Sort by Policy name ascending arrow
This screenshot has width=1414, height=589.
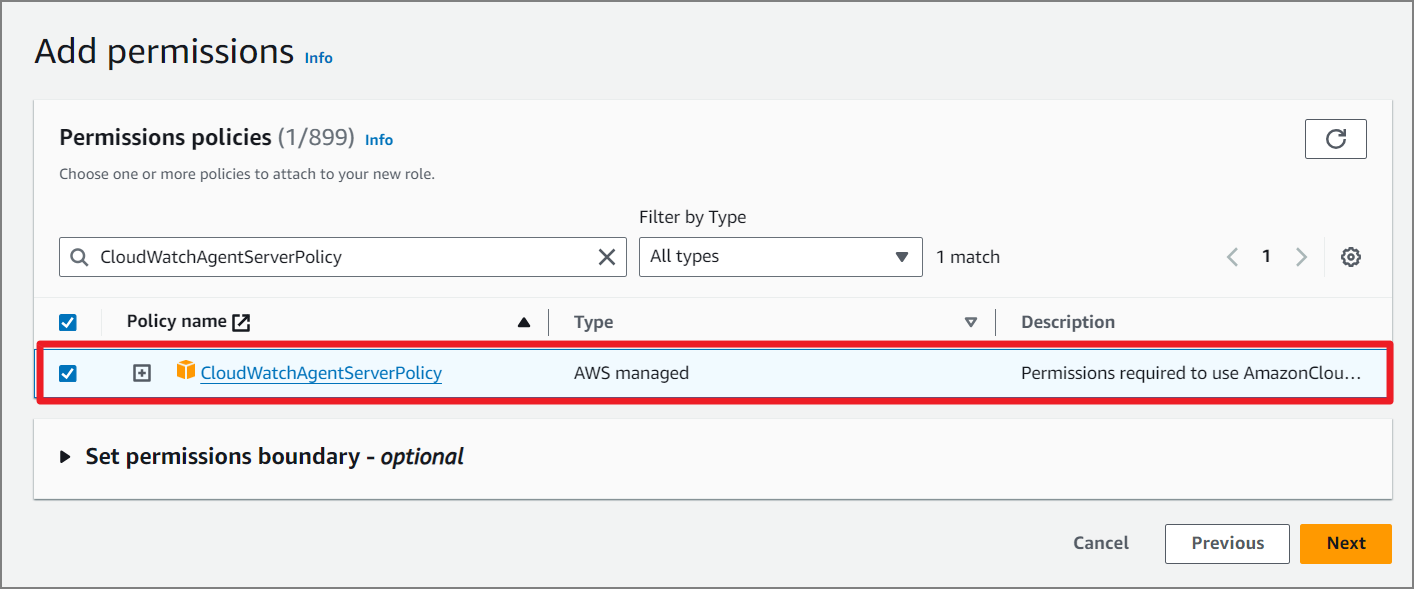tap(523, 322)
